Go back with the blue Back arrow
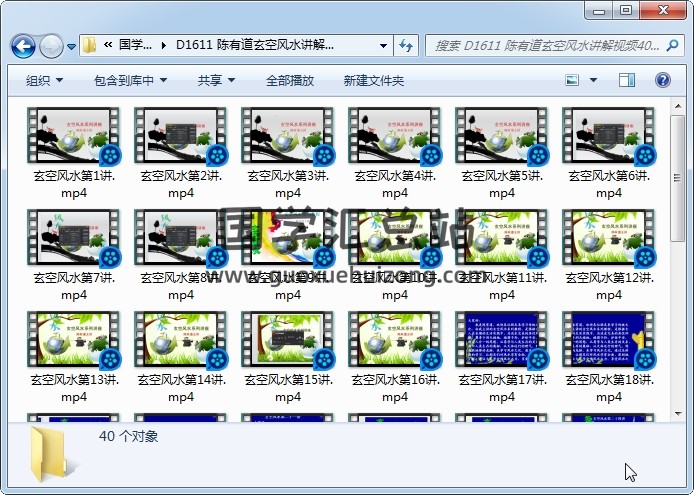Viewport: 694px width, 495px height. tap(23, 46)
